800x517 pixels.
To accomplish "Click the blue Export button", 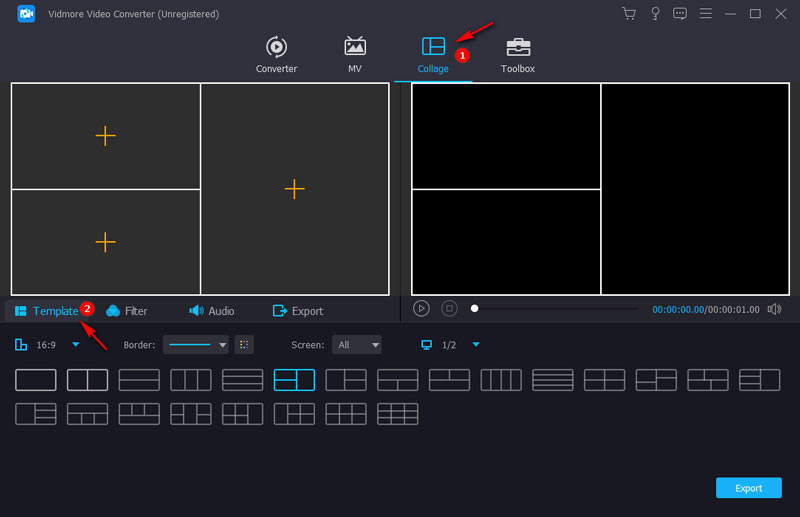I will tap(748, 488).
